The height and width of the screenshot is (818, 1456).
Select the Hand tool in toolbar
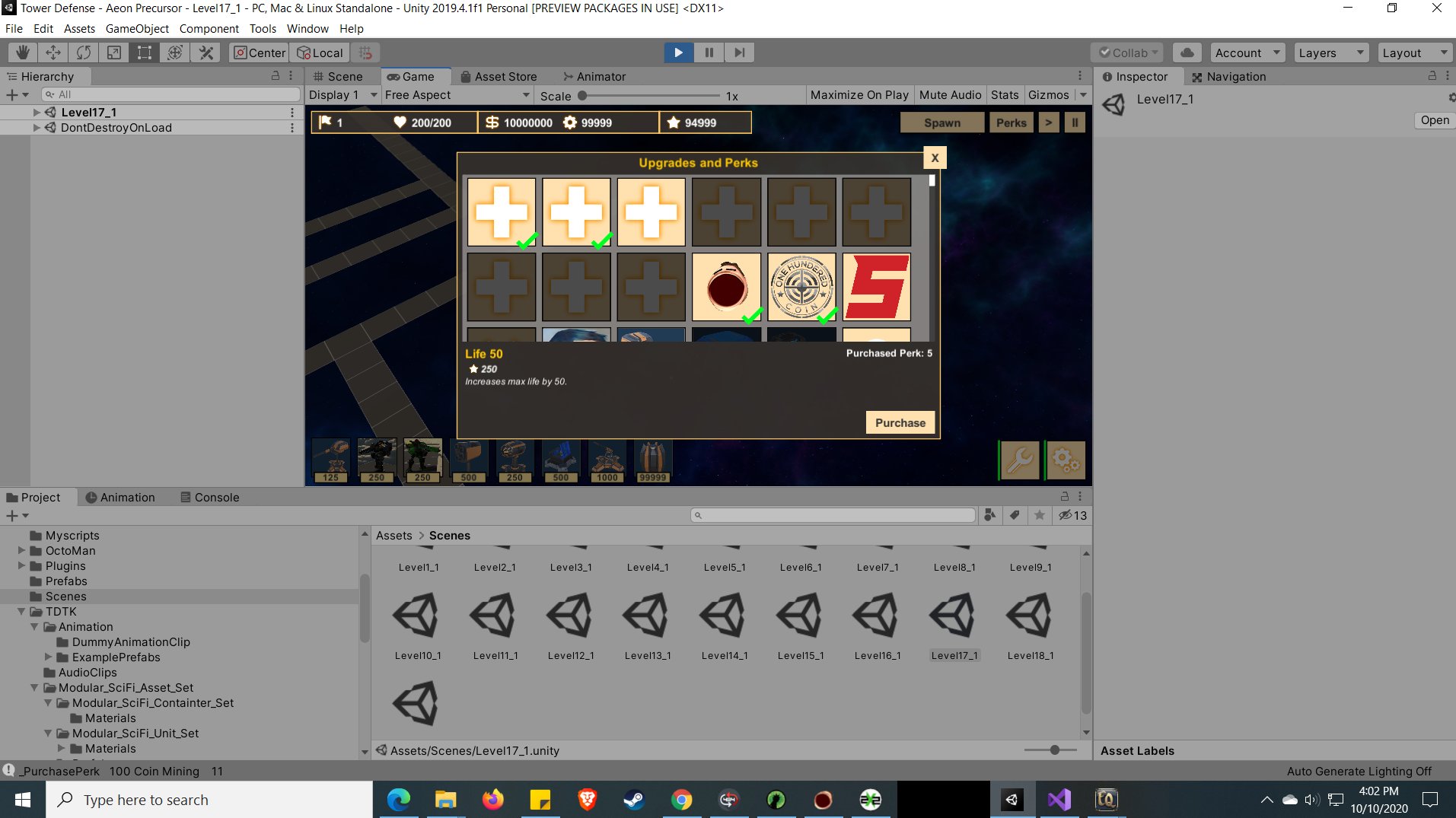23,53
